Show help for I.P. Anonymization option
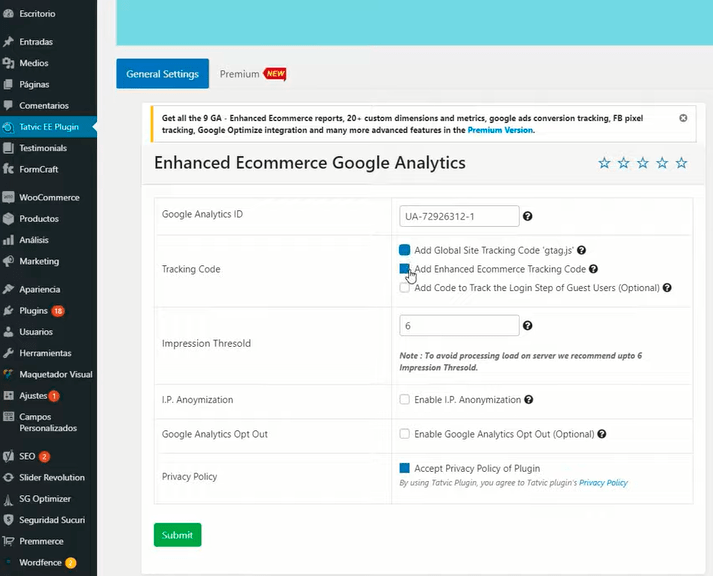 pos(528,400)
